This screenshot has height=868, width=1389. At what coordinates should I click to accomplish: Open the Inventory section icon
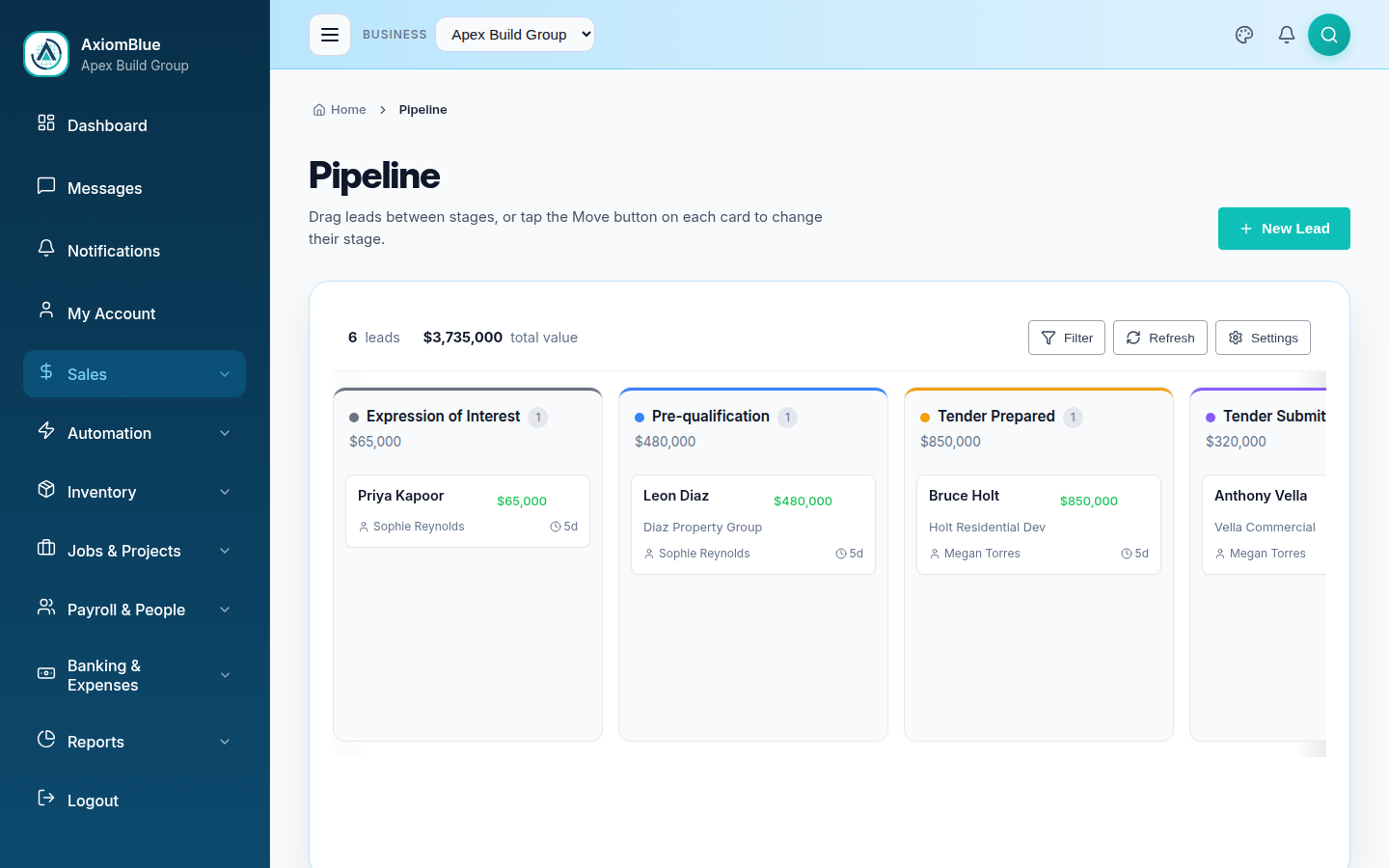pyautogui.click(x=45, y=492)
